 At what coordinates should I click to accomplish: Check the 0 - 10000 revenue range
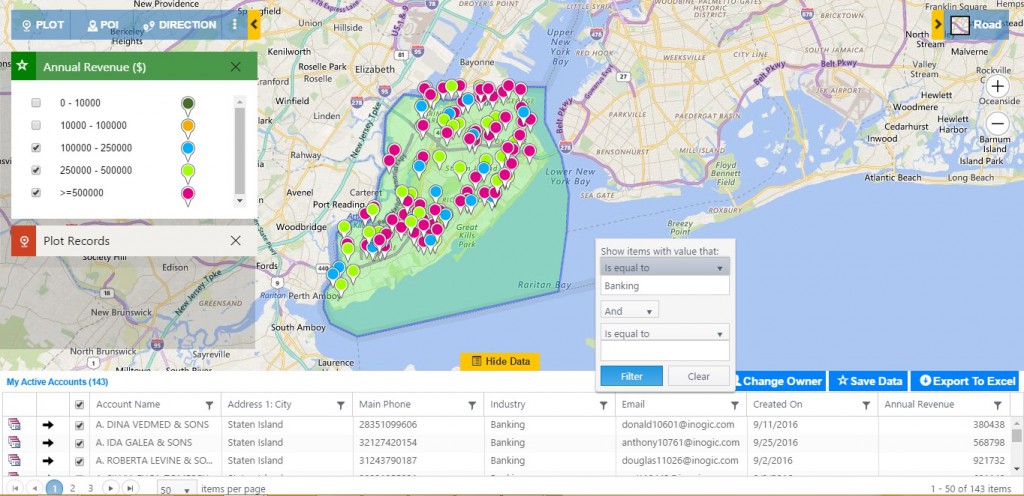(x=37, y=103)
